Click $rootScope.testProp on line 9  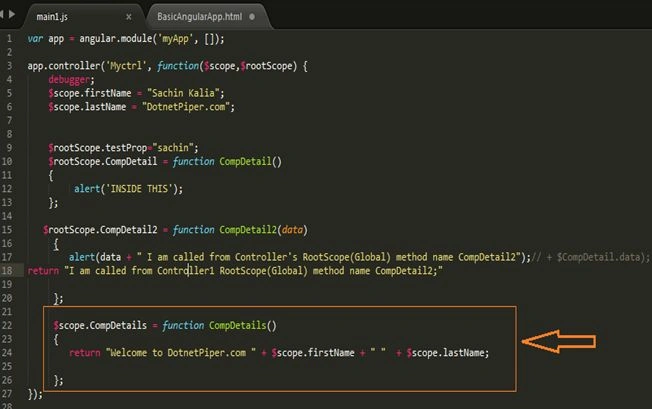[x=98, y=148]
